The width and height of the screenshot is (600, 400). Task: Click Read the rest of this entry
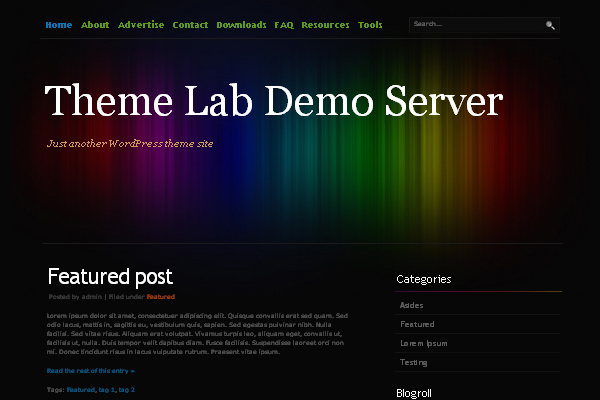(91, 371)
